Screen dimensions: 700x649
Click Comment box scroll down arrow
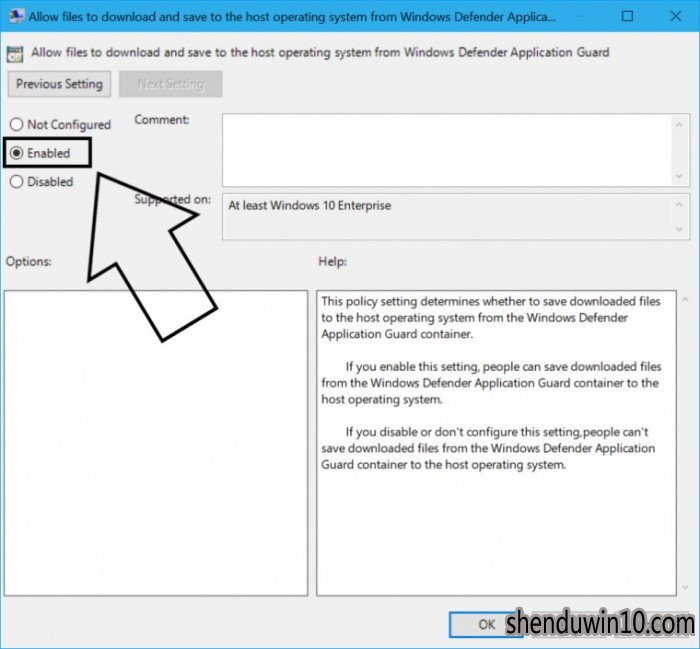point(679,176)
